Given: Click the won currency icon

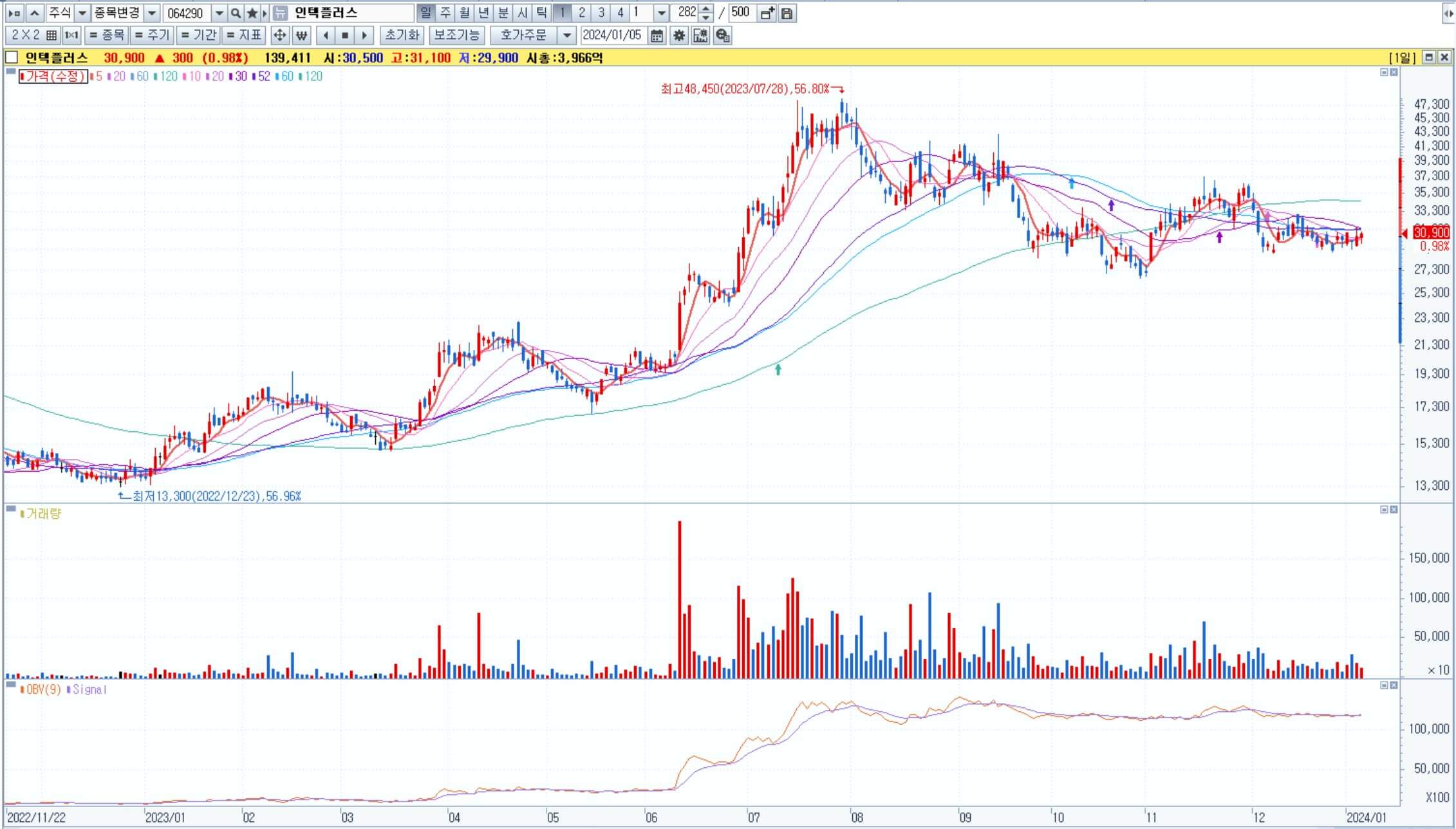Looking at the screenshot, I should pos(301,35).
